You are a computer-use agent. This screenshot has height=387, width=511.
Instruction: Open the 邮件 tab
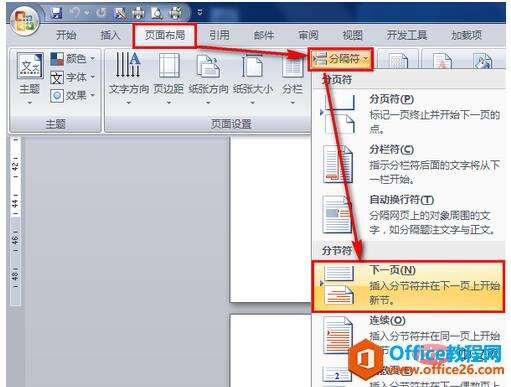264,35
